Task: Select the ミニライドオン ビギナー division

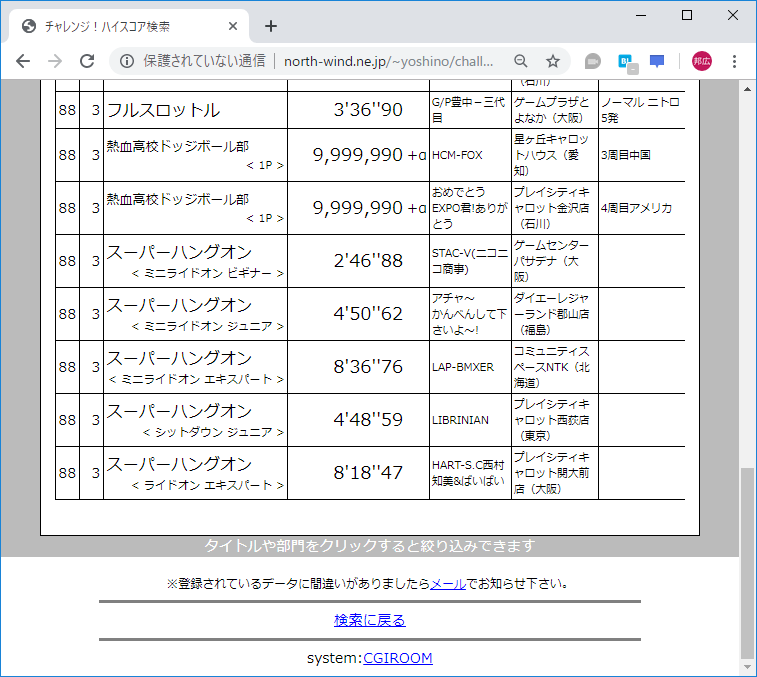Action: pos(207,273)
